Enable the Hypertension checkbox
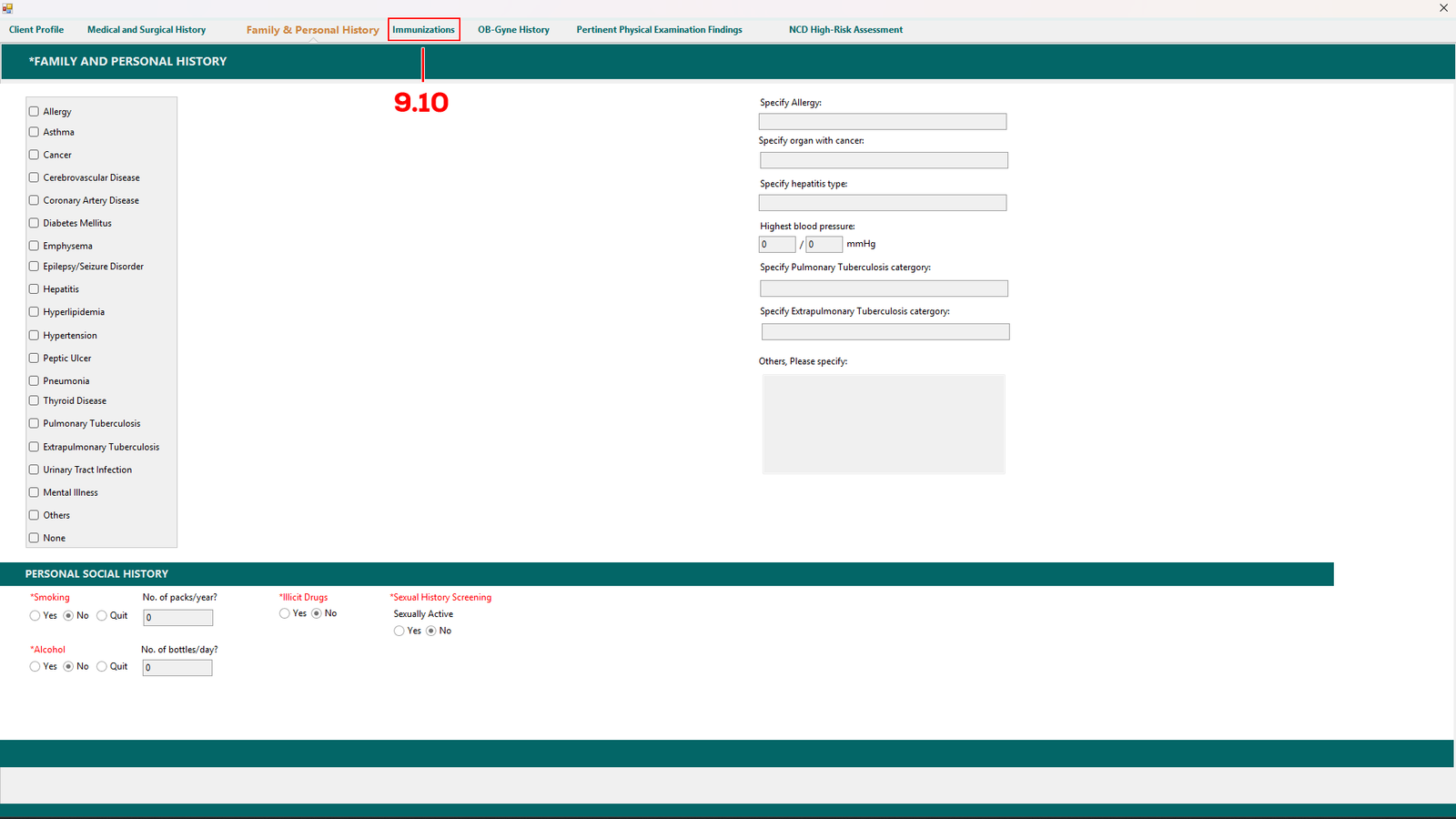The image size is (1456, 819). (34, 336)
